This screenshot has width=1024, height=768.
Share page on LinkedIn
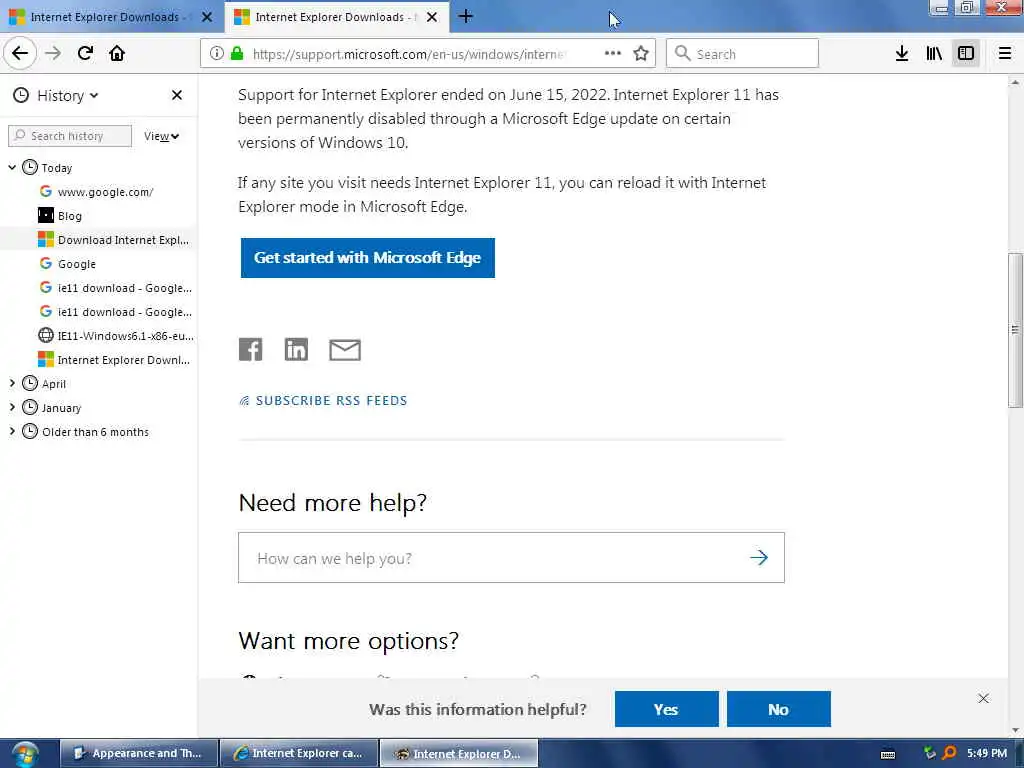click(x=296, y=349)
